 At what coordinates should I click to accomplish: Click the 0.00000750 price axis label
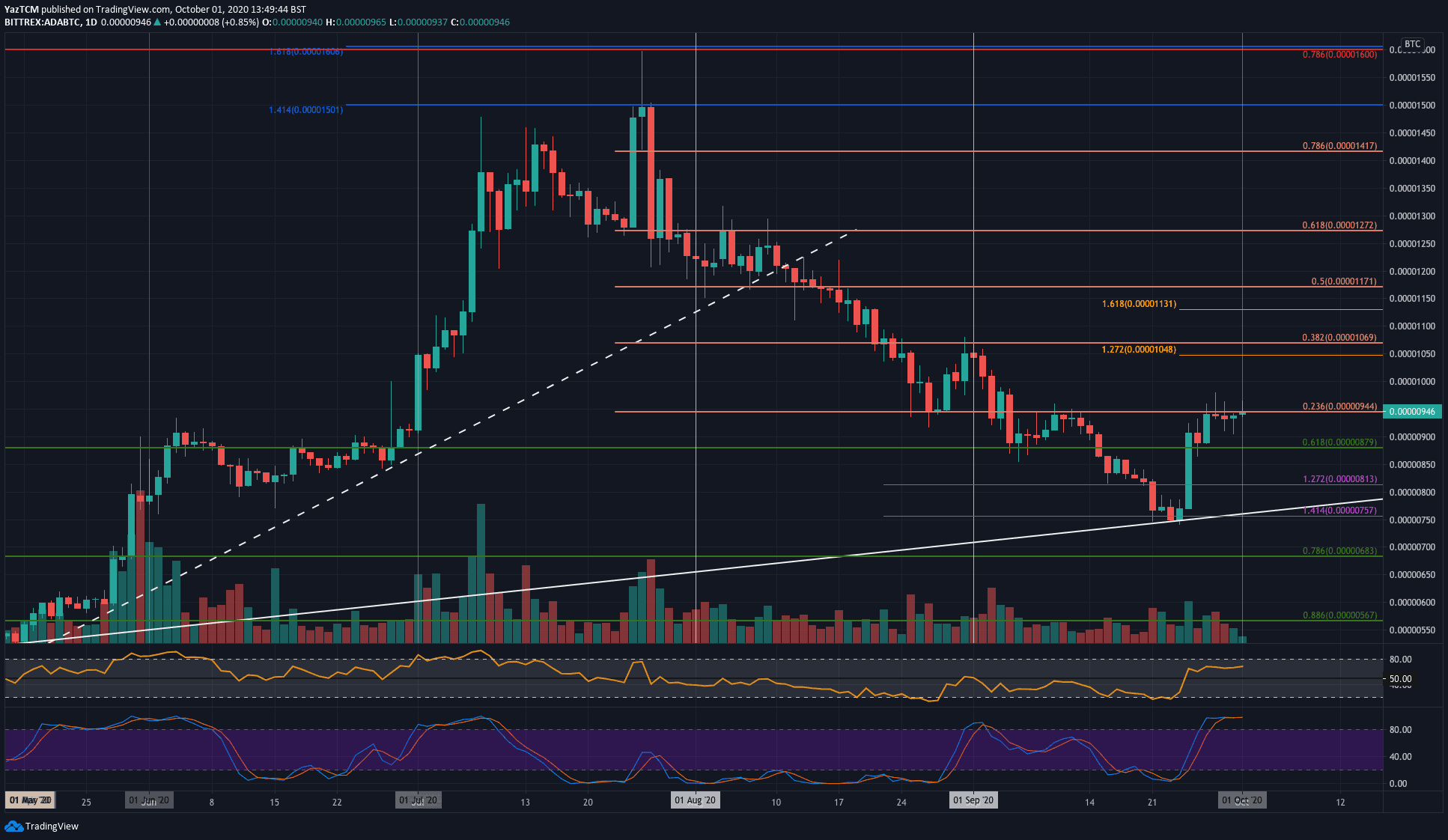coord(1412,520)
